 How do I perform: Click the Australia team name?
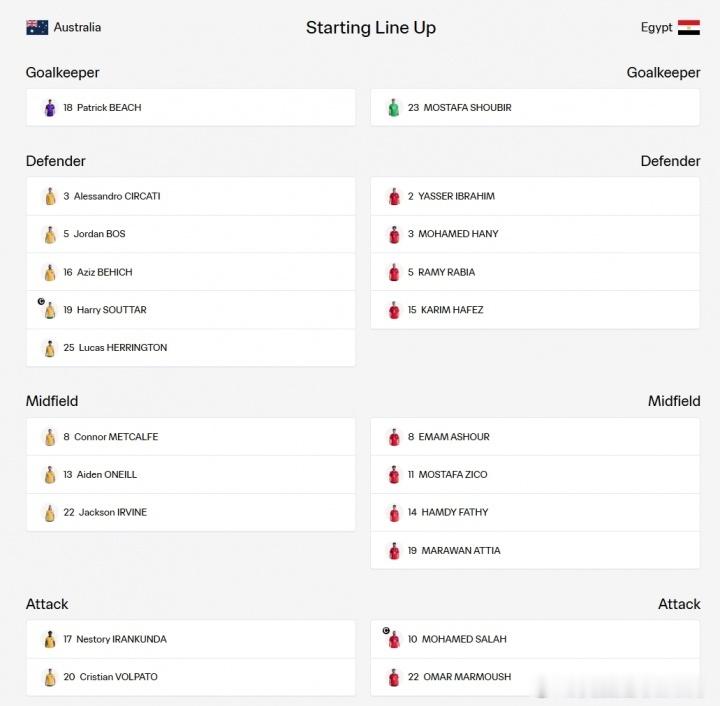pos(77,28)
